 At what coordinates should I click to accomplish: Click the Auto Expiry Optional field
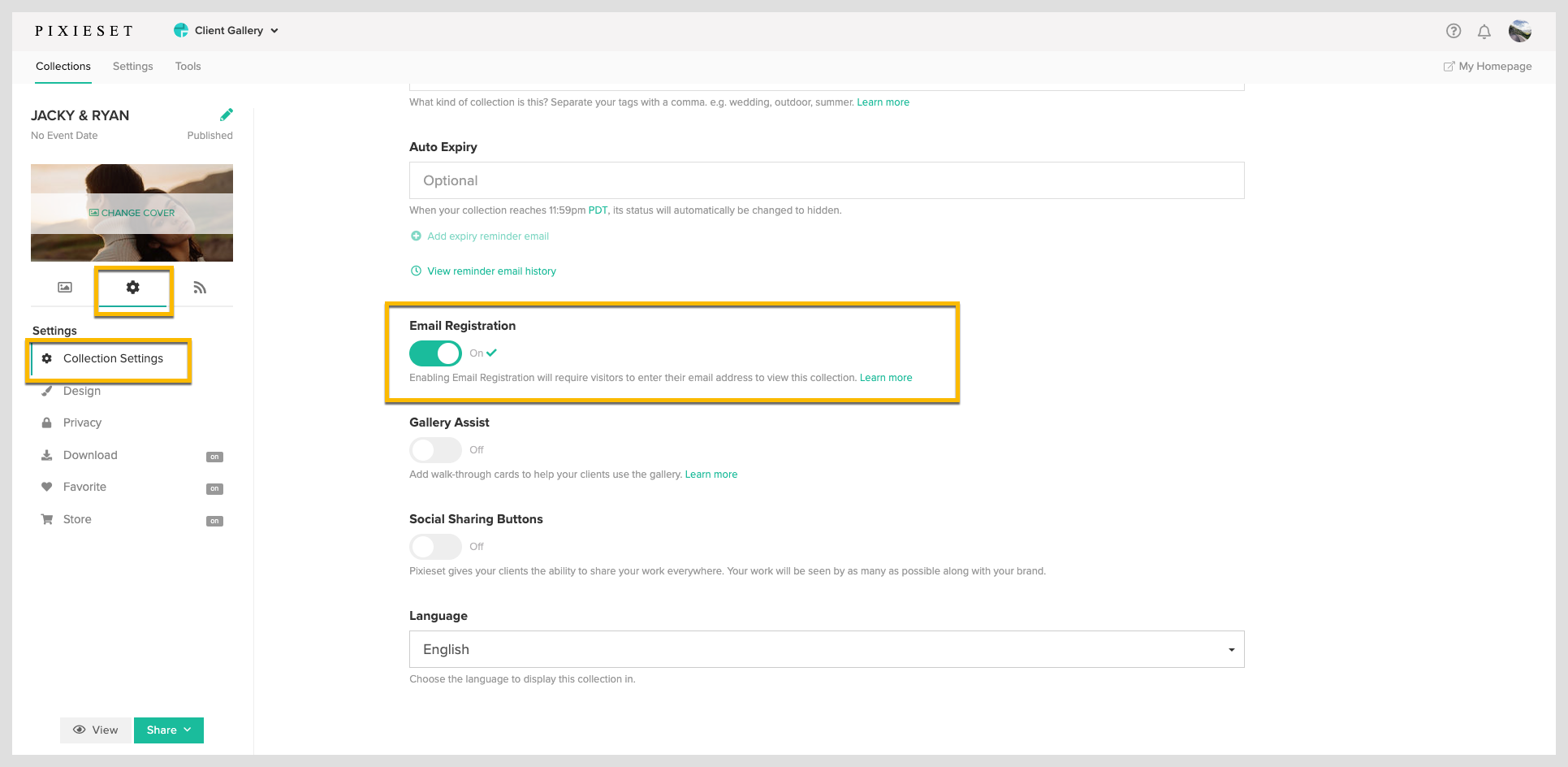[x=827, y=180]
